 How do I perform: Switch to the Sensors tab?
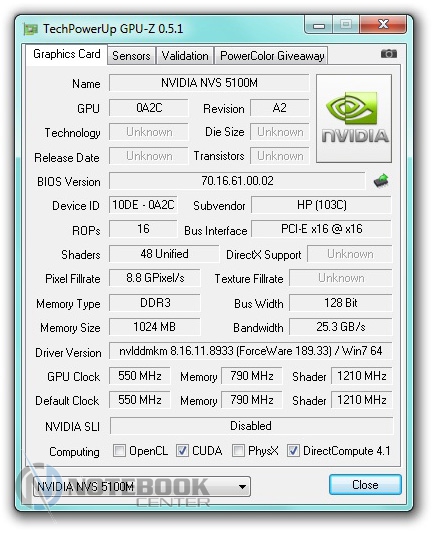point(131,56)
